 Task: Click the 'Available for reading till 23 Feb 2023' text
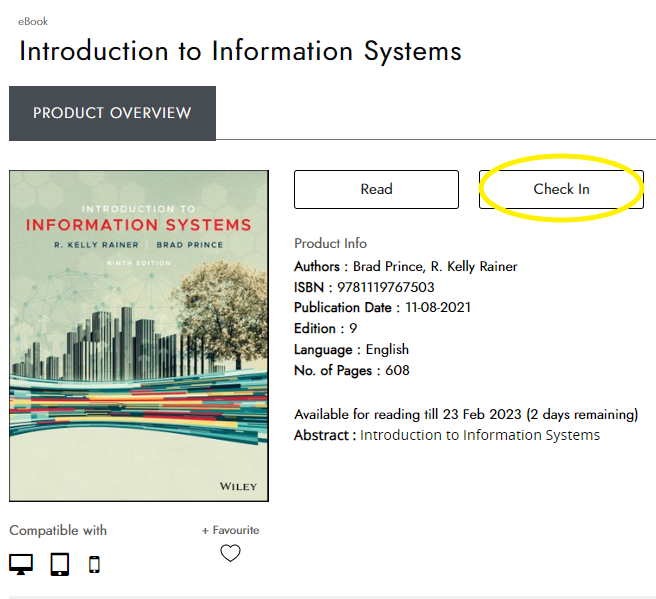[x=408, y=415]
